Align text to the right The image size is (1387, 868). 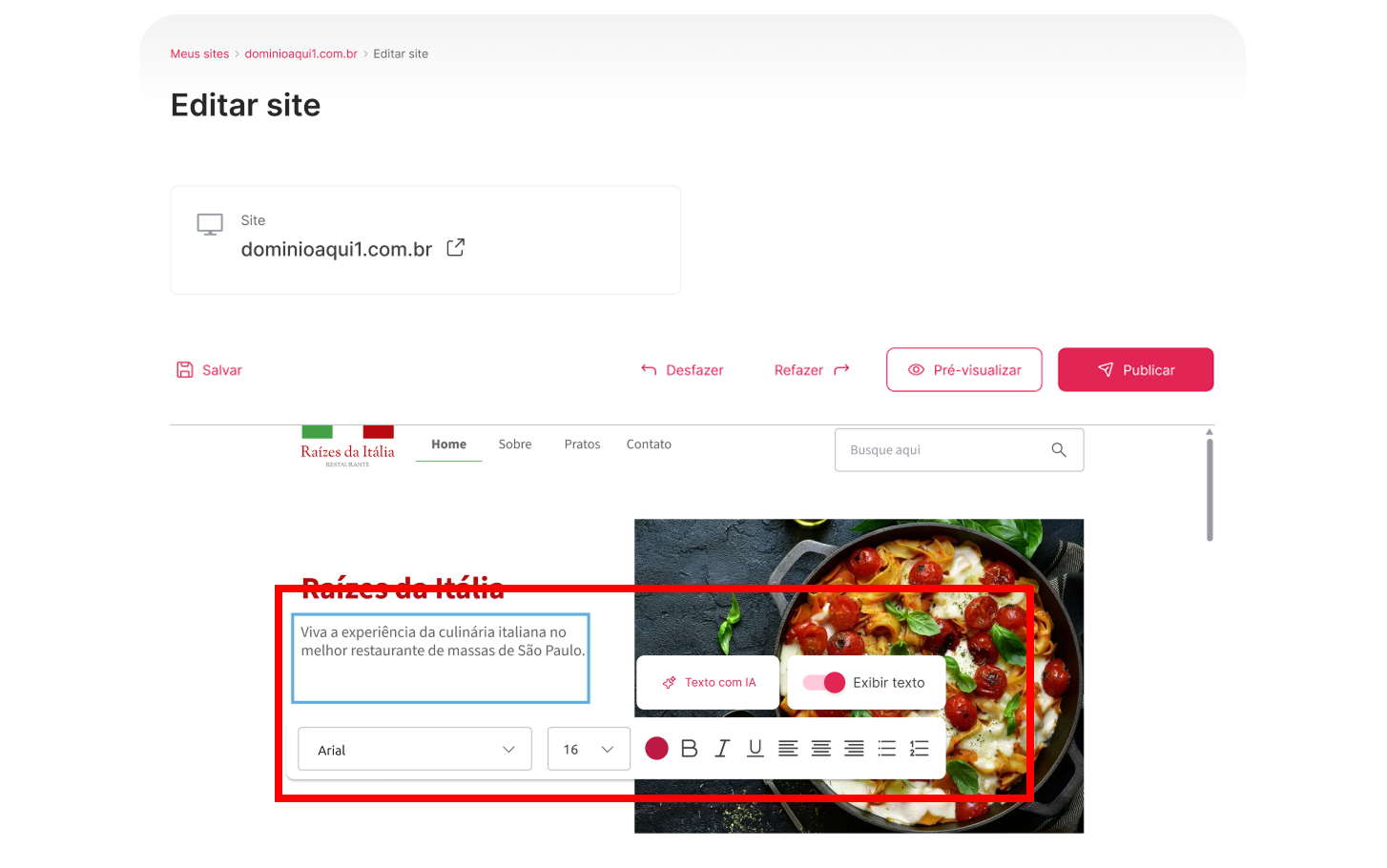click(x=854, y=749)
